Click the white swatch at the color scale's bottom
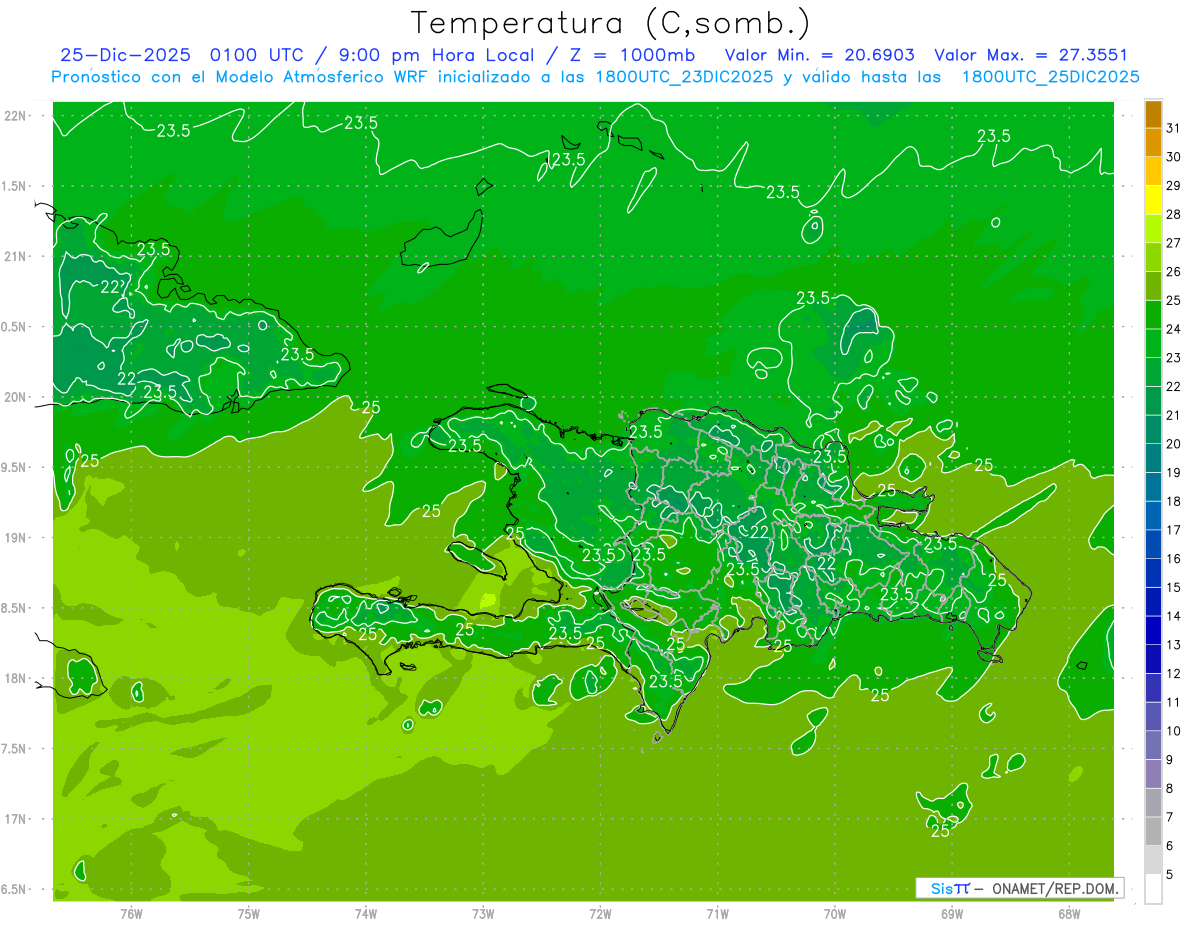 click(x=1153, y=888)
